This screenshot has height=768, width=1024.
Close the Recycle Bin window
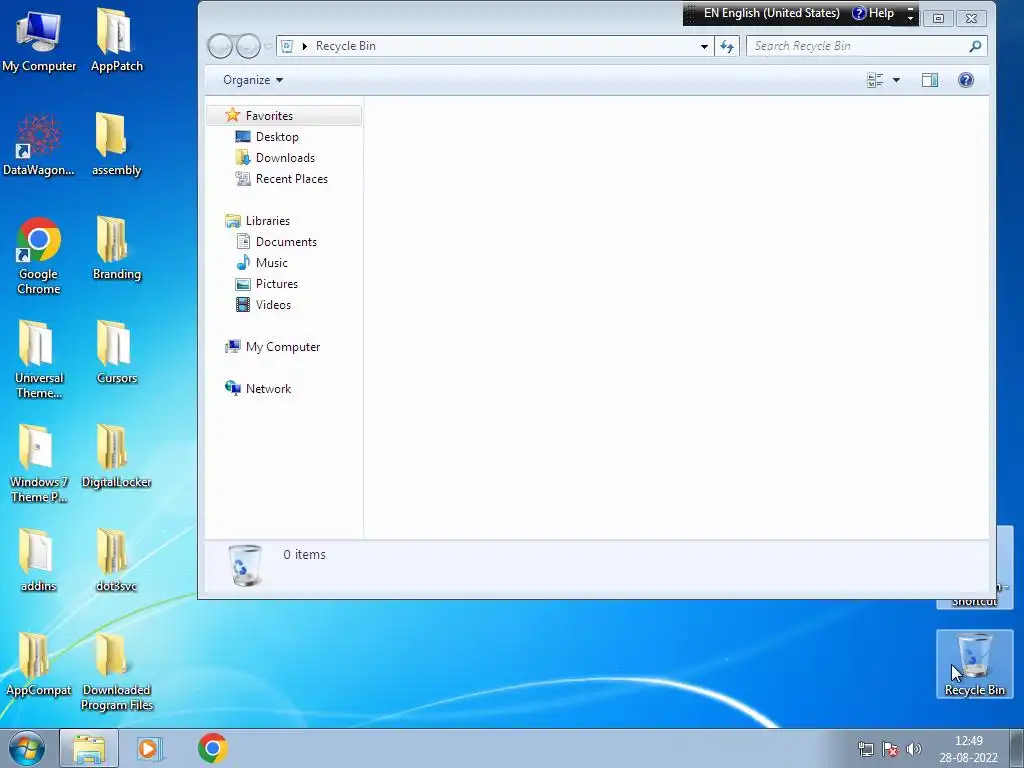point(971,18)
